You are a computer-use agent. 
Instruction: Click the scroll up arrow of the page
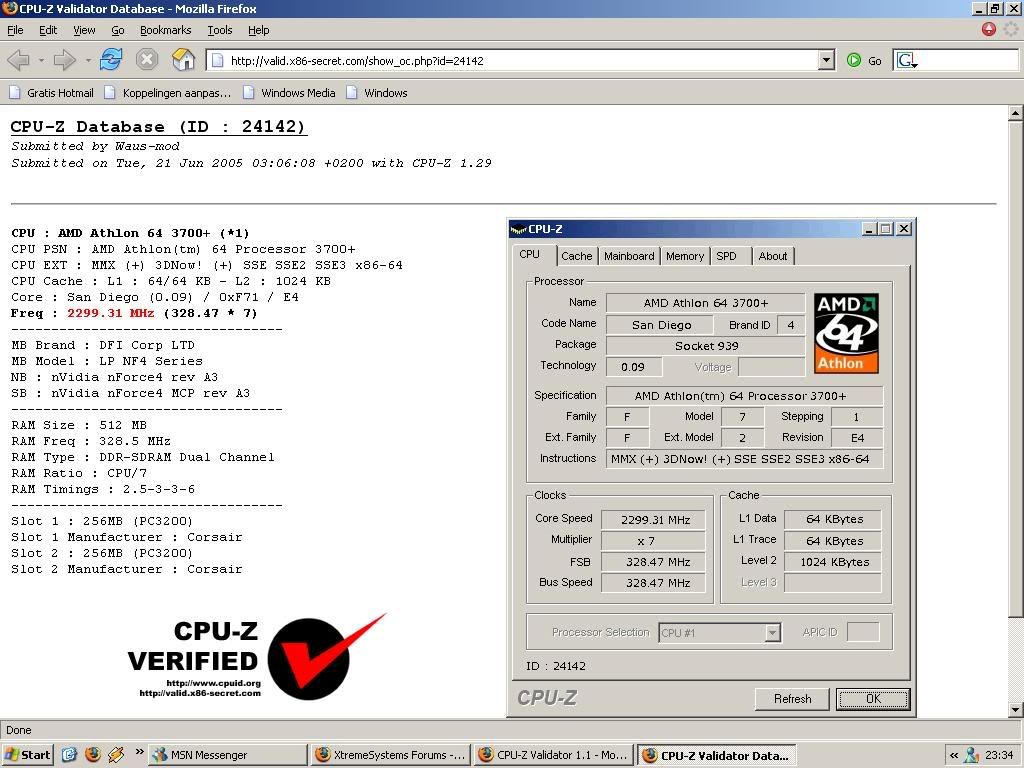[1015, 114]
